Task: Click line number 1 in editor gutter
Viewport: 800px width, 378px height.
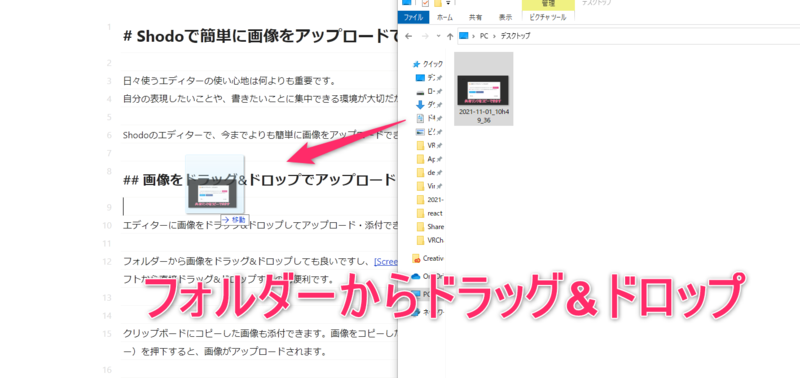Action: pyautogui.click(x=109, y=27)
